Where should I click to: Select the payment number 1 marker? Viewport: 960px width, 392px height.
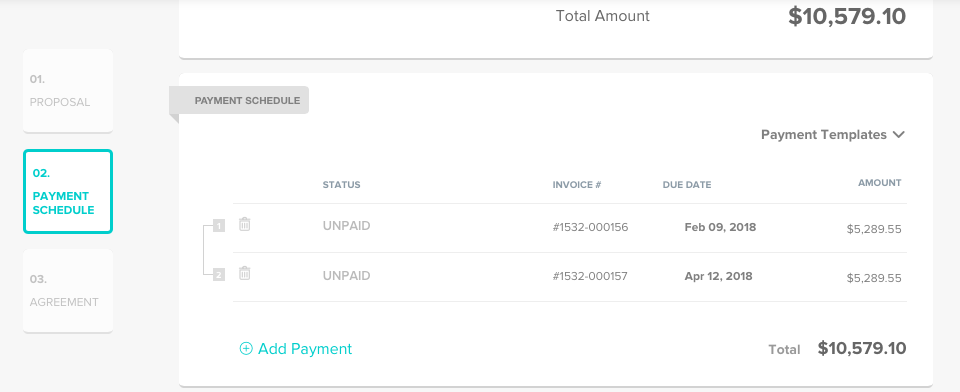point(219,226)
